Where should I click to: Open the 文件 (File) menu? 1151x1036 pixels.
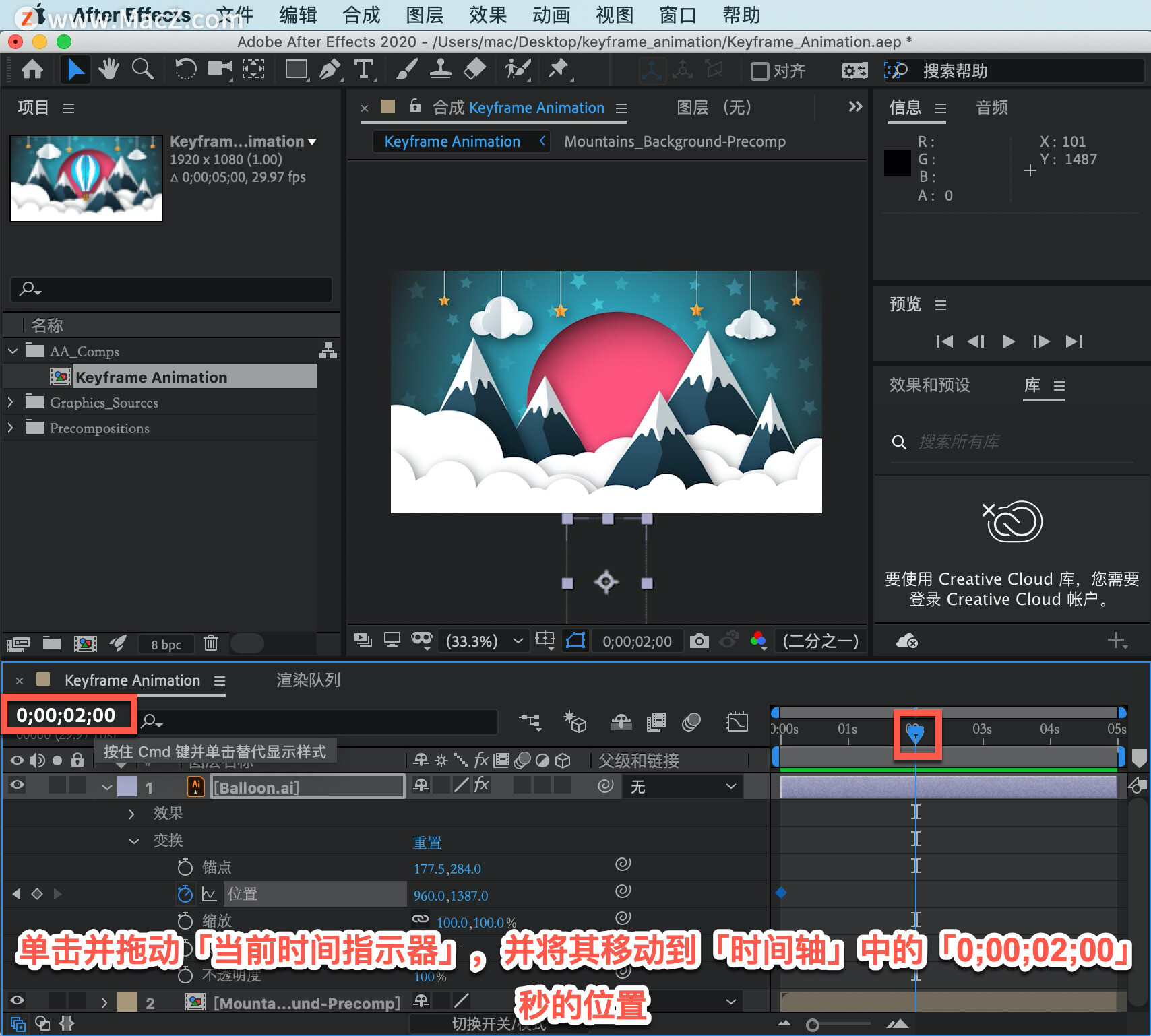235,15
